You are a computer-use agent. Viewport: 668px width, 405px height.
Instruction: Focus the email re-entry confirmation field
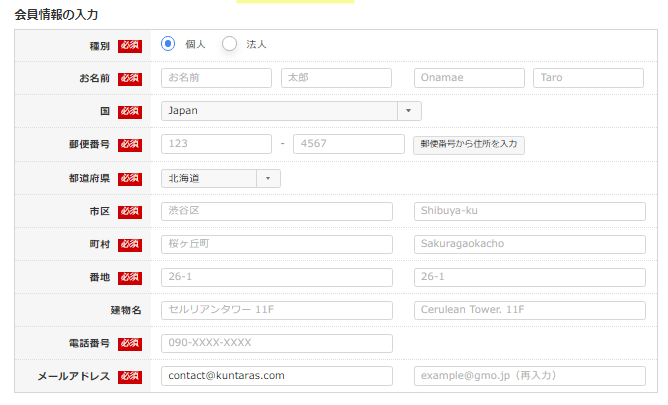tap(529, 376)
